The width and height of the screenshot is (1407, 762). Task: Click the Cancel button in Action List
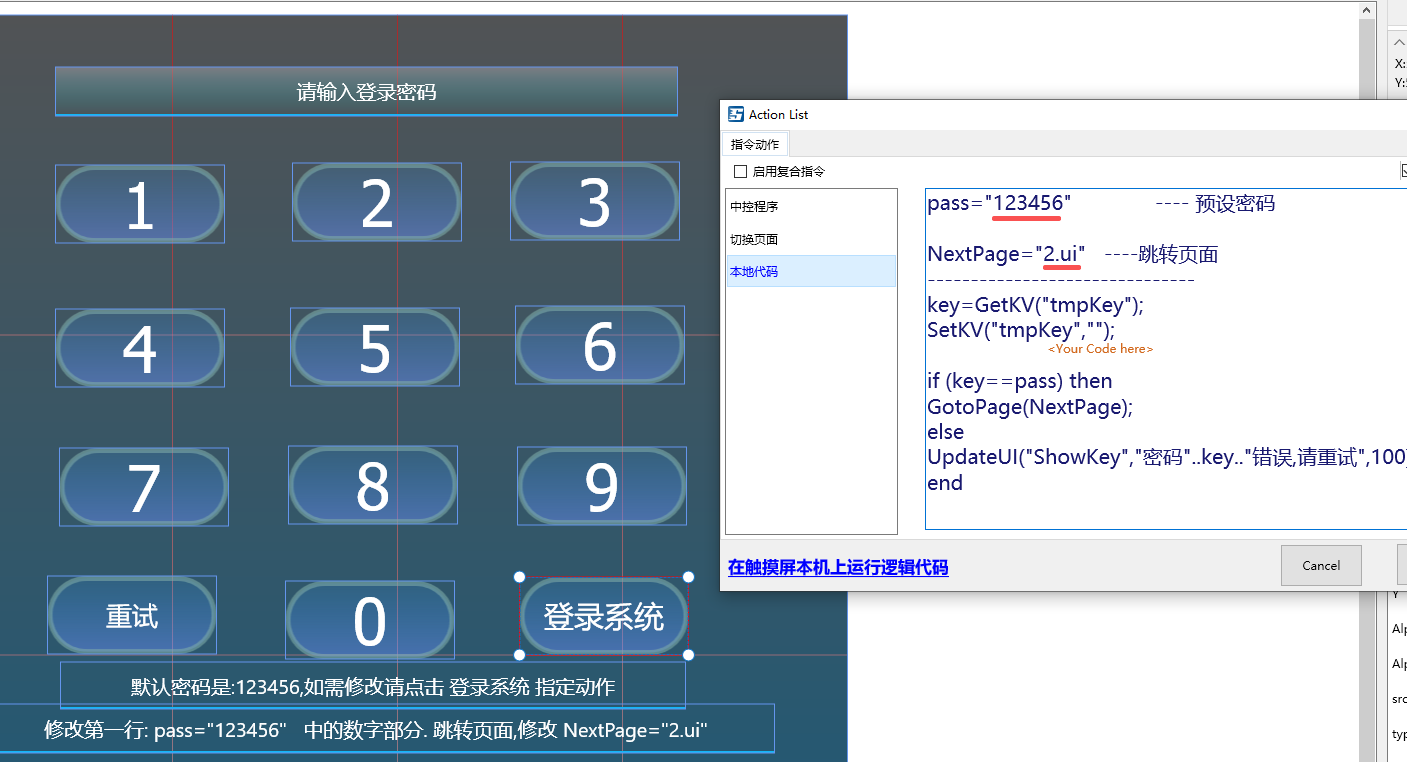[1320, 565]
